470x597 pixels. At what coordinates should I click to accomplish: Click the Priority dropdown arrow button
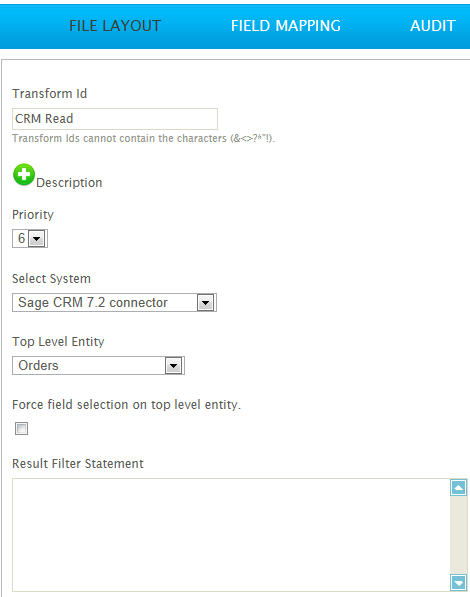37,239
